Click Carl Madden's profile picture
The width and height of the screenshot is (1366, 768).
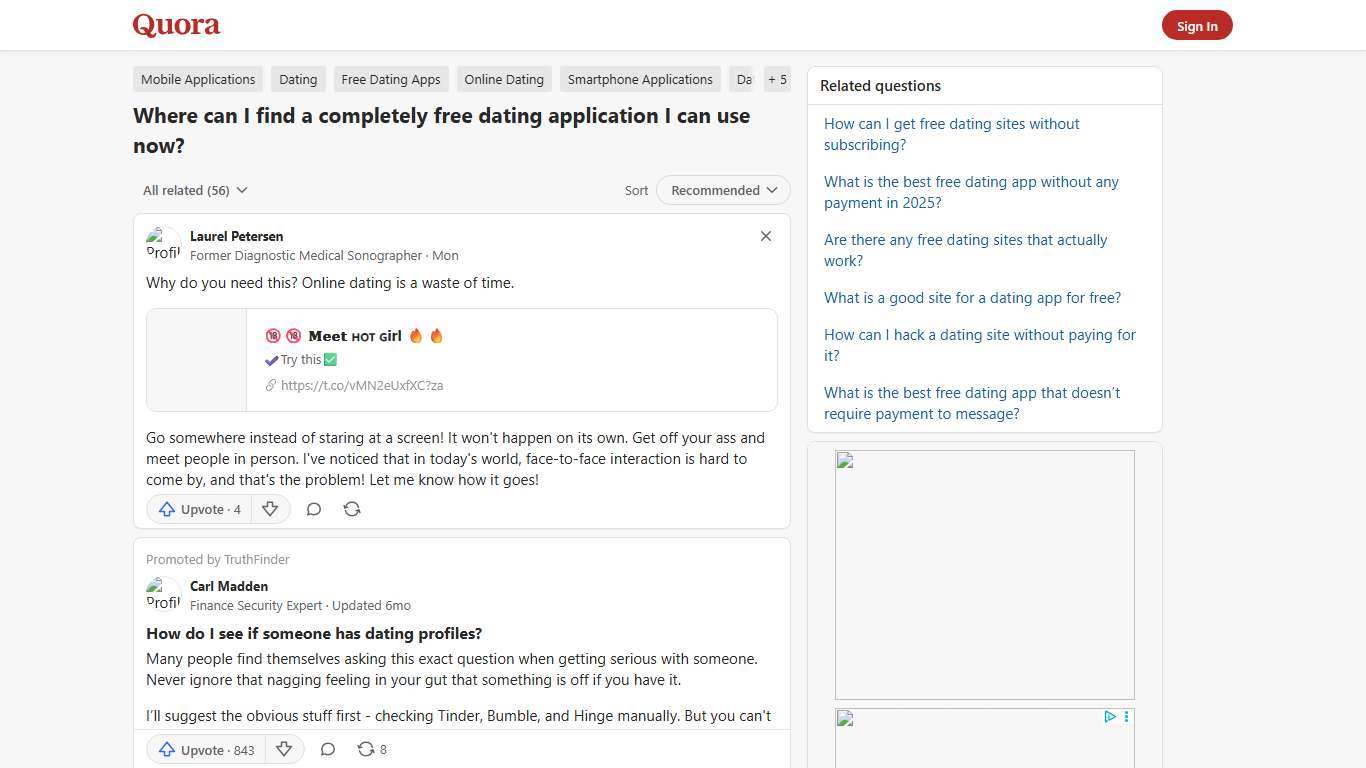(163, 593)
